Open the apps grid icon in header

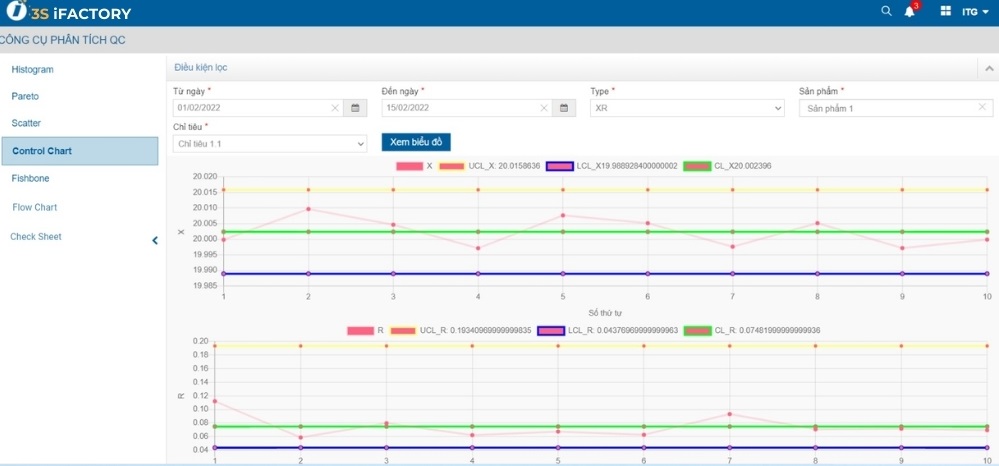(x=945, y=12)
